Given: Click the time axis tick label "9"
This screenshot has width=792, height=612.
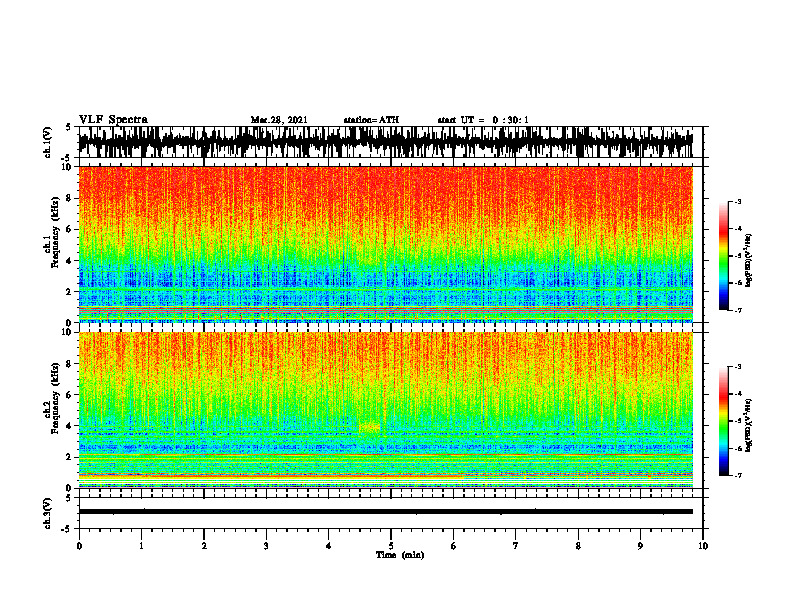Looking at the screenshot, I should click(x=640, y=546).
